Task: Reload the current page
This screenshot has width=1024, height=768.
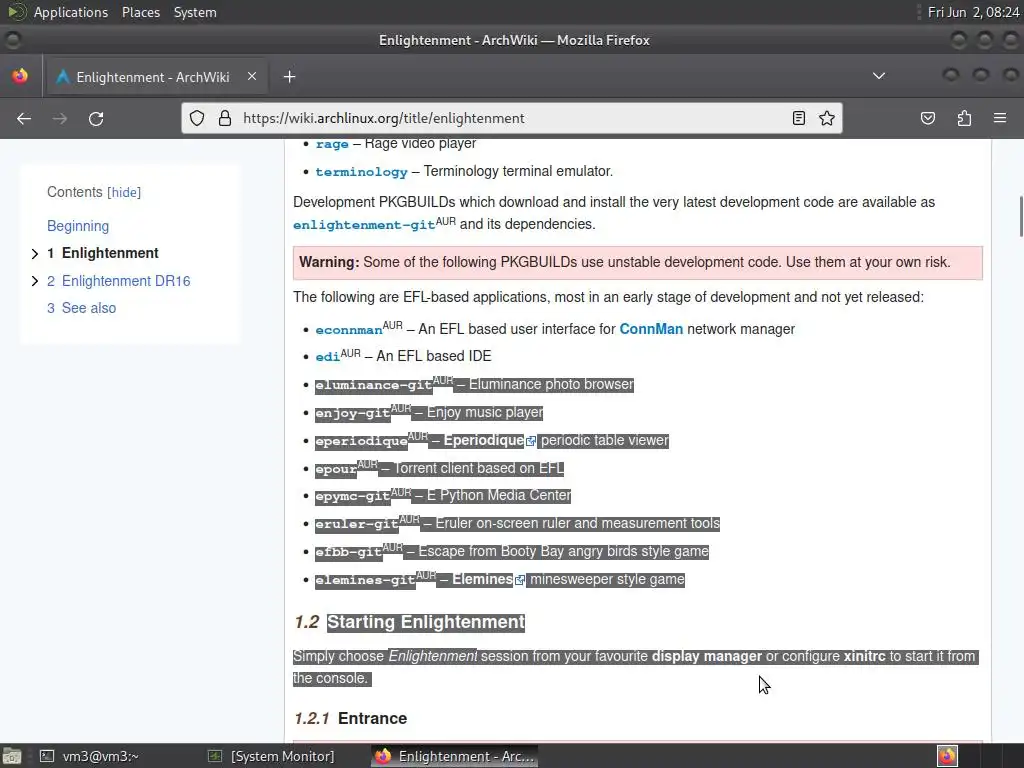Action: click(96, 118)
